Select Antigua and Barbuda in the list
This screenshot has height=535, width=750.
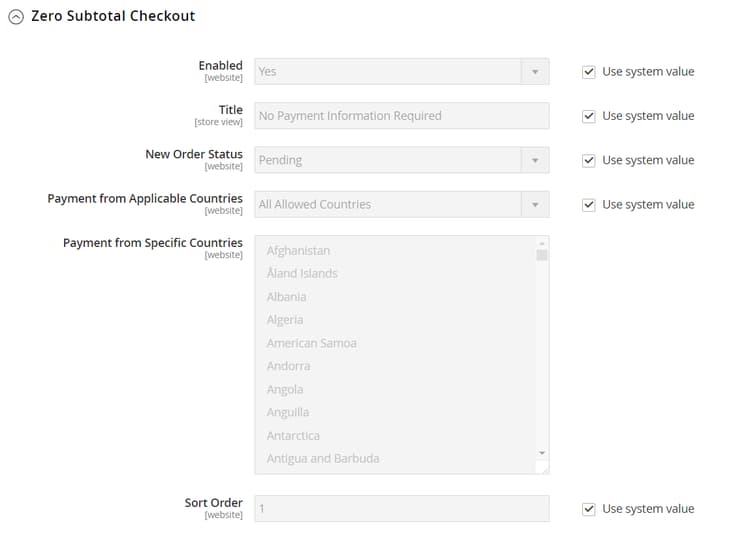(x=322, y=459)
